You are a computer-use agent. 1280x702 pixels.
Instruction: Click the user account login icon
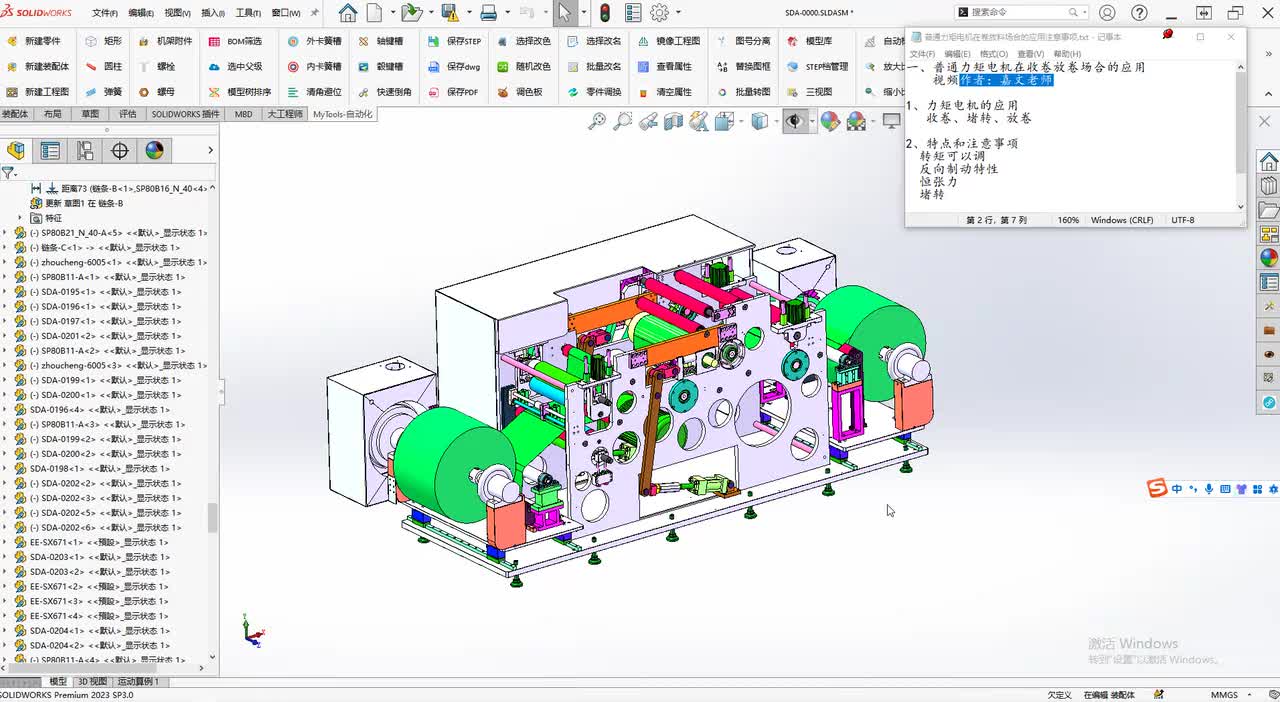coord(1107,13)
